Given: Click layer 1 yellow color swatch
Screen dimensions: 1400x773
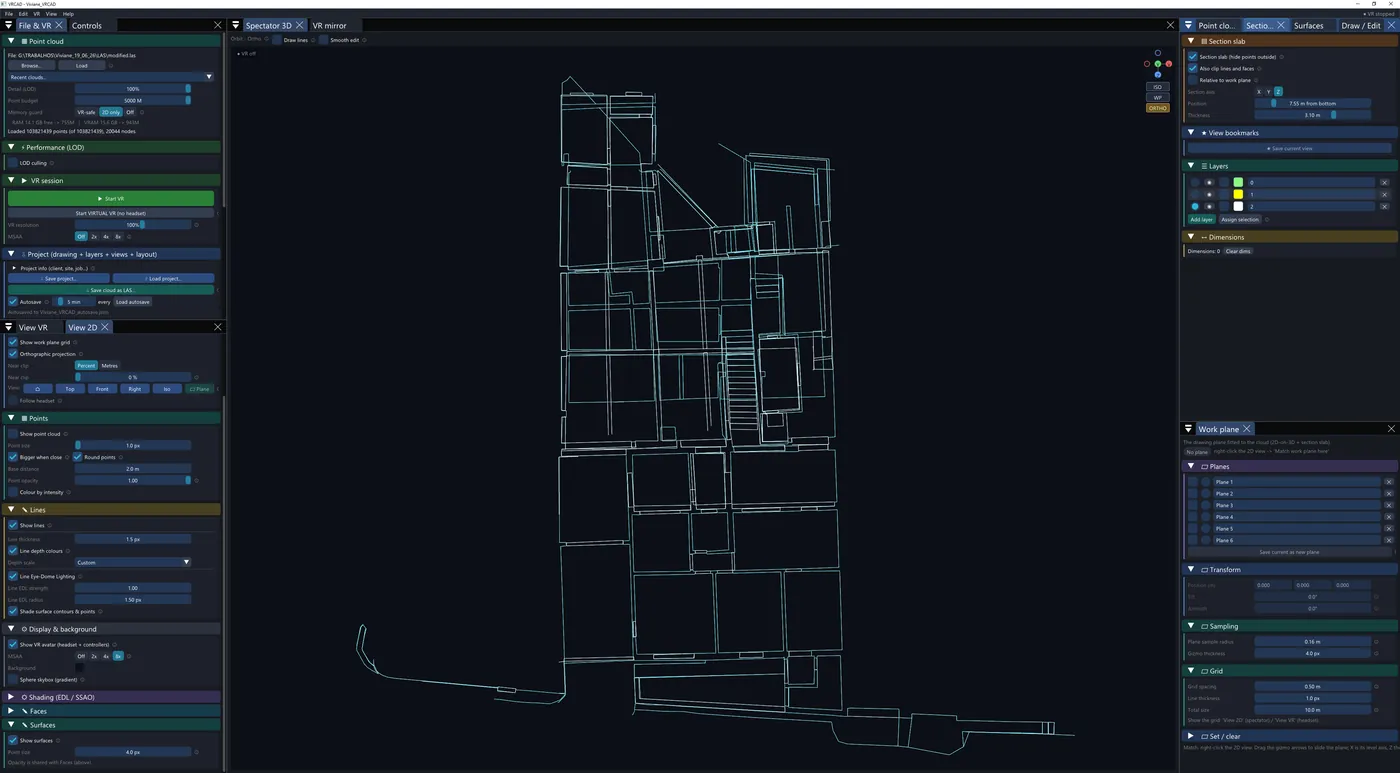Looking at the screenshot, I should tap(1238, 194).
